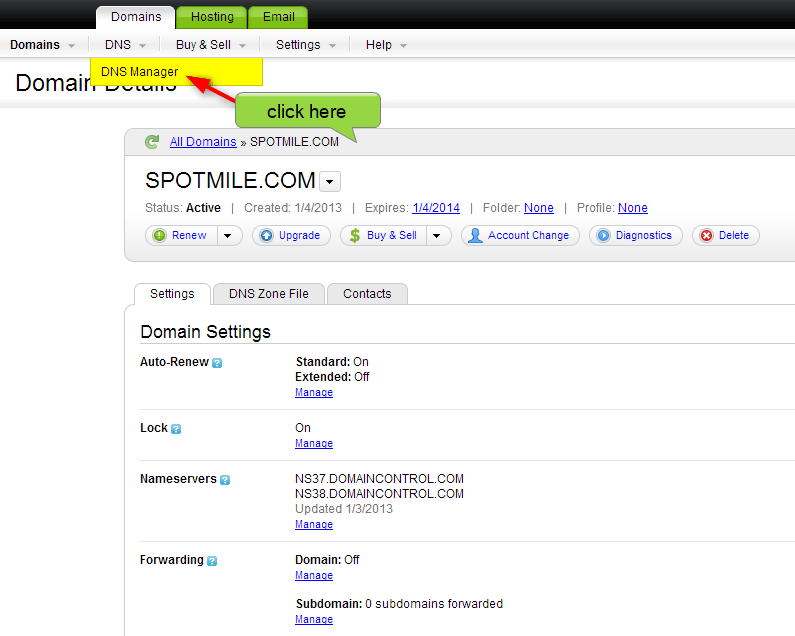Viewport: 795px width, 636px height.
Task: Open Lock help question icon
Action: 176,429
